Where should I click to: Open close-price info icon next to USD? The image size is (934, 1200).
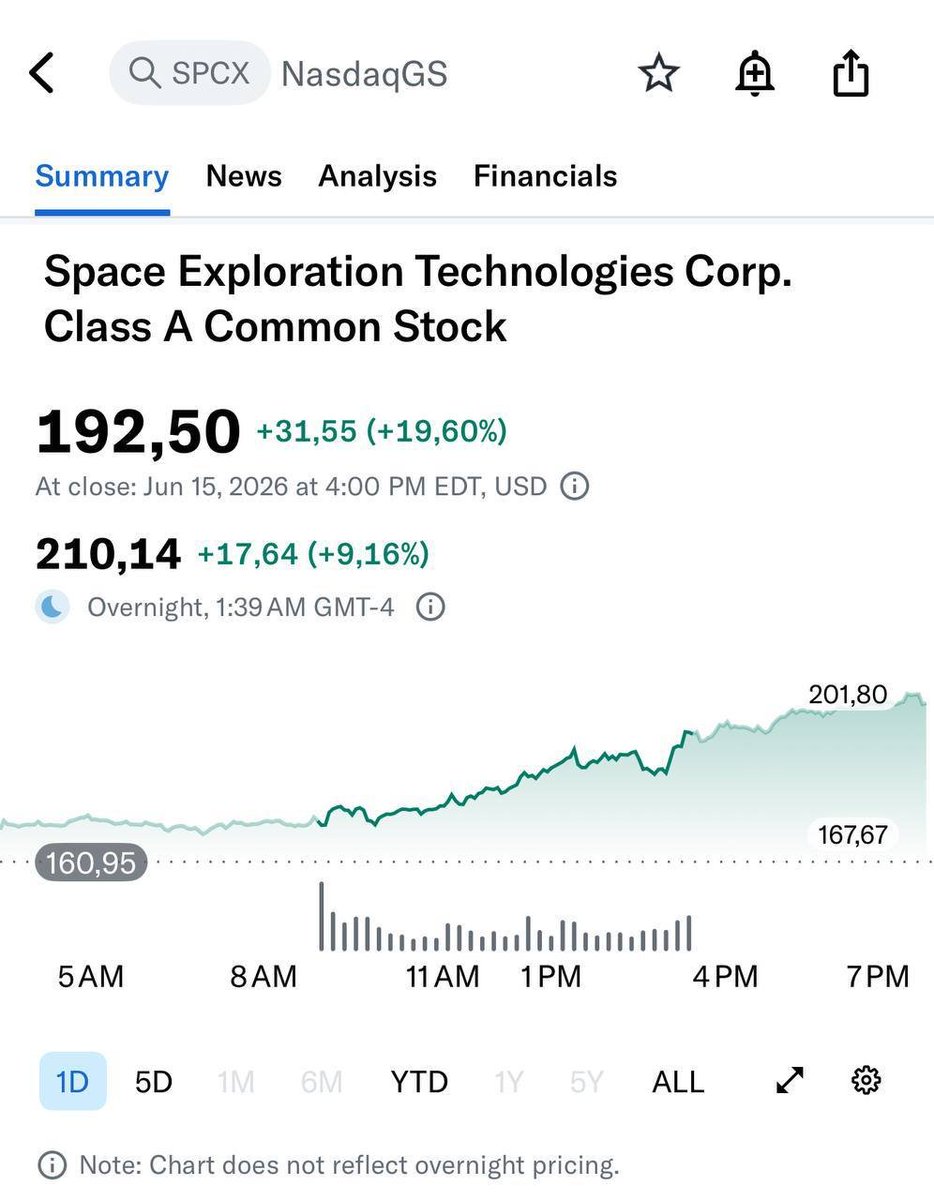(x=574, y=487)
